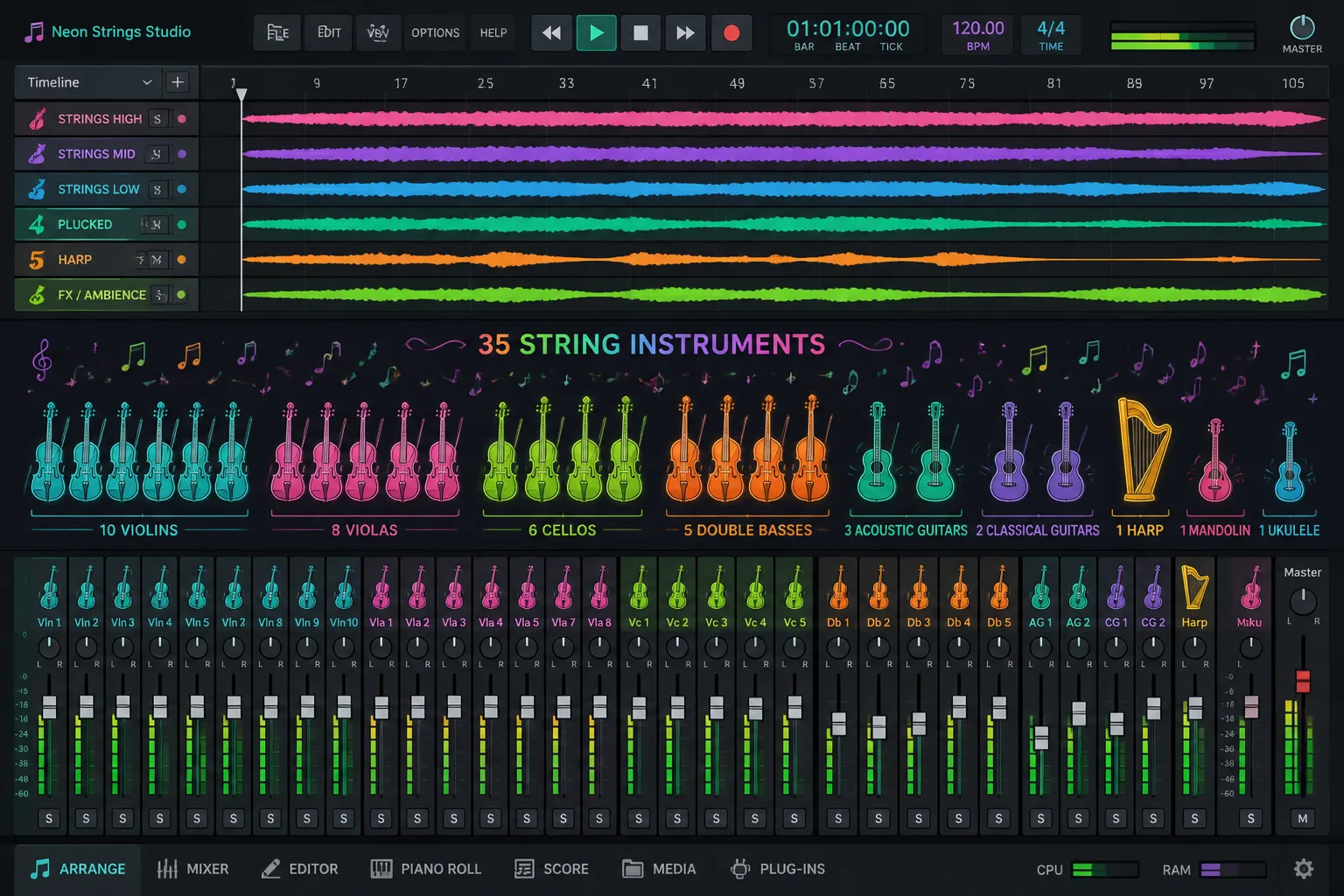This screenshot has height=896, width=1344.
Task: Click the Db 2 channel volume fader
Action: 878,726
